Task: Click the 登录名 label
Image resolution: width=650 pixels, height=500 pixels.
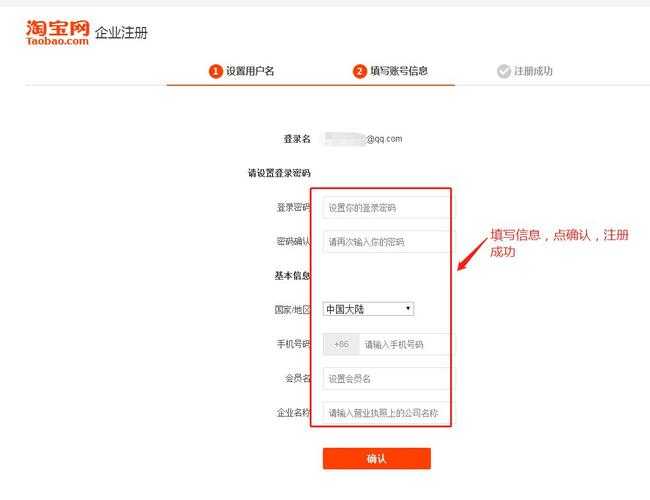Action: (x=297, y=139)
